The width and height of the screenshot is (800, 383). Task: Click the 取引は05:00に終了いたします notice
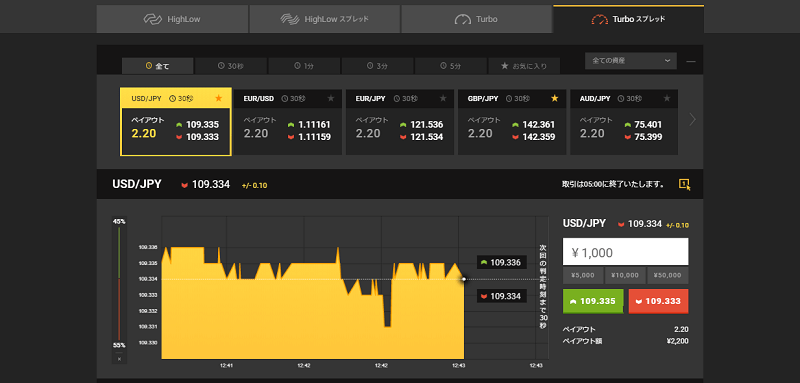click(613, 185)
